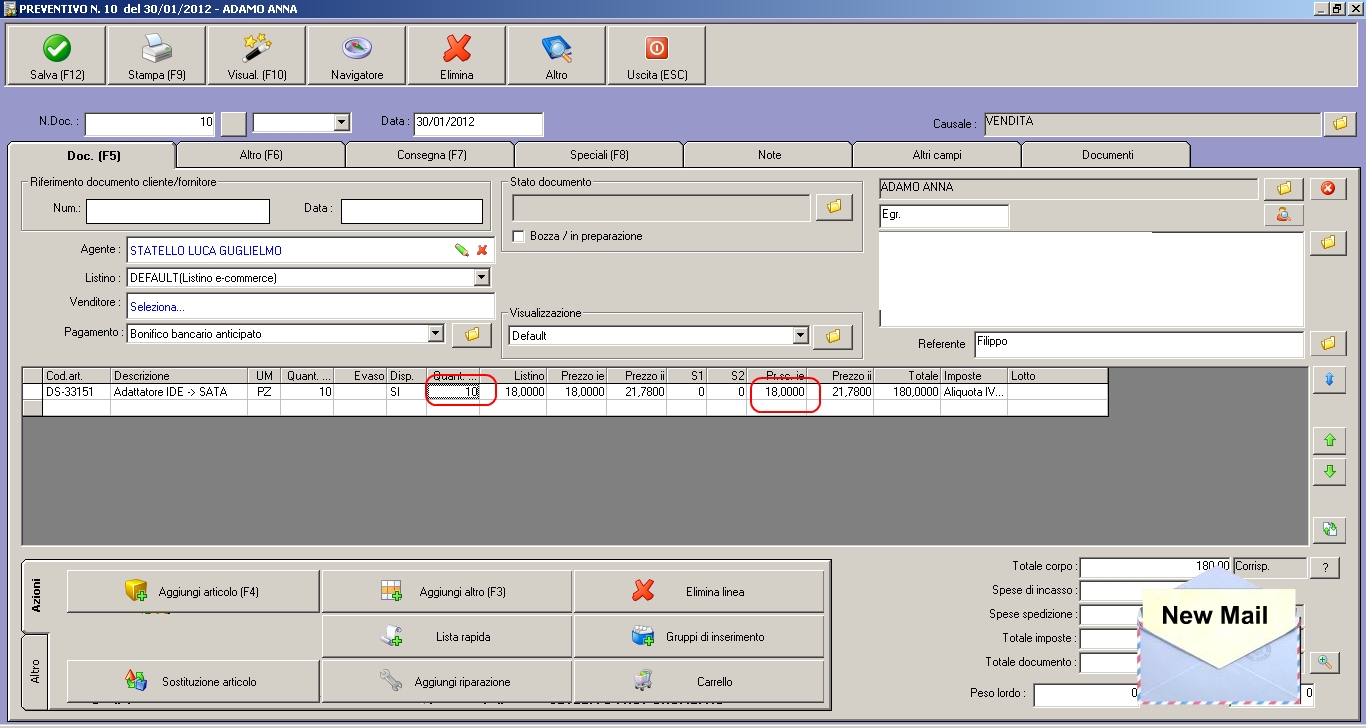The height and width of the screenshot is (728, 1366).
Task: Search customer with person magnifier icon
Action: tap(1284, 214)
